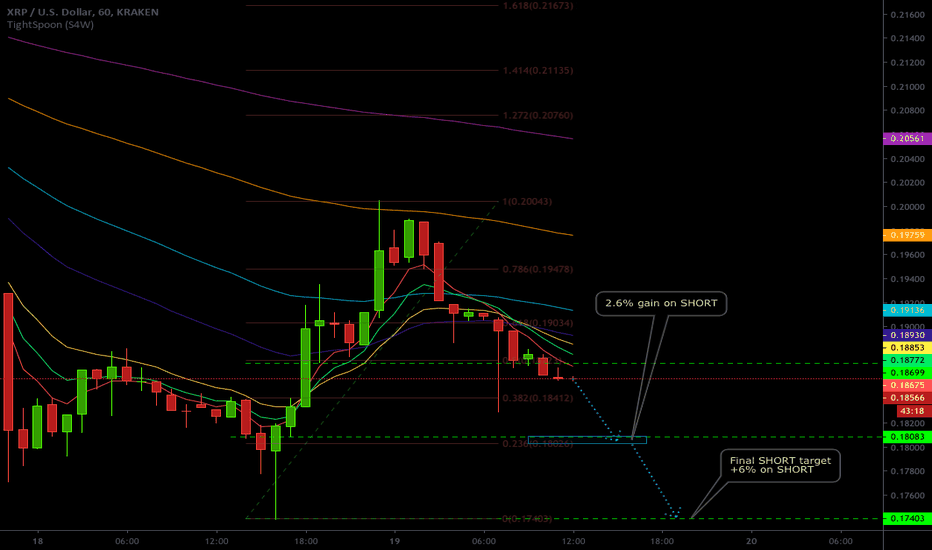Screen dimensions: 932x550
Task: Select the 'Final SHORT target' callout
Action: (x=780, y=466)
